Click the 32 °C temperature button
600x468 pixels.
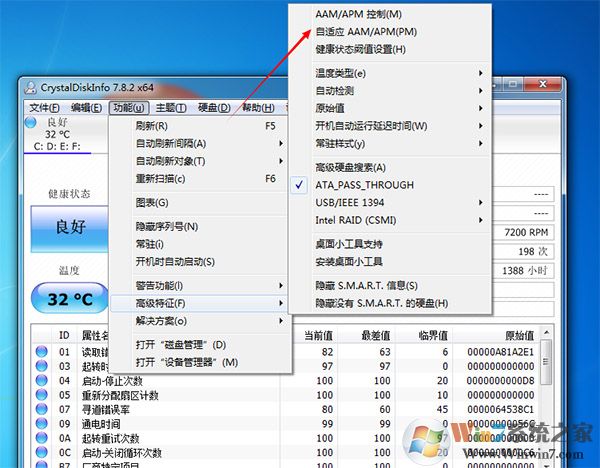(70, 298)
